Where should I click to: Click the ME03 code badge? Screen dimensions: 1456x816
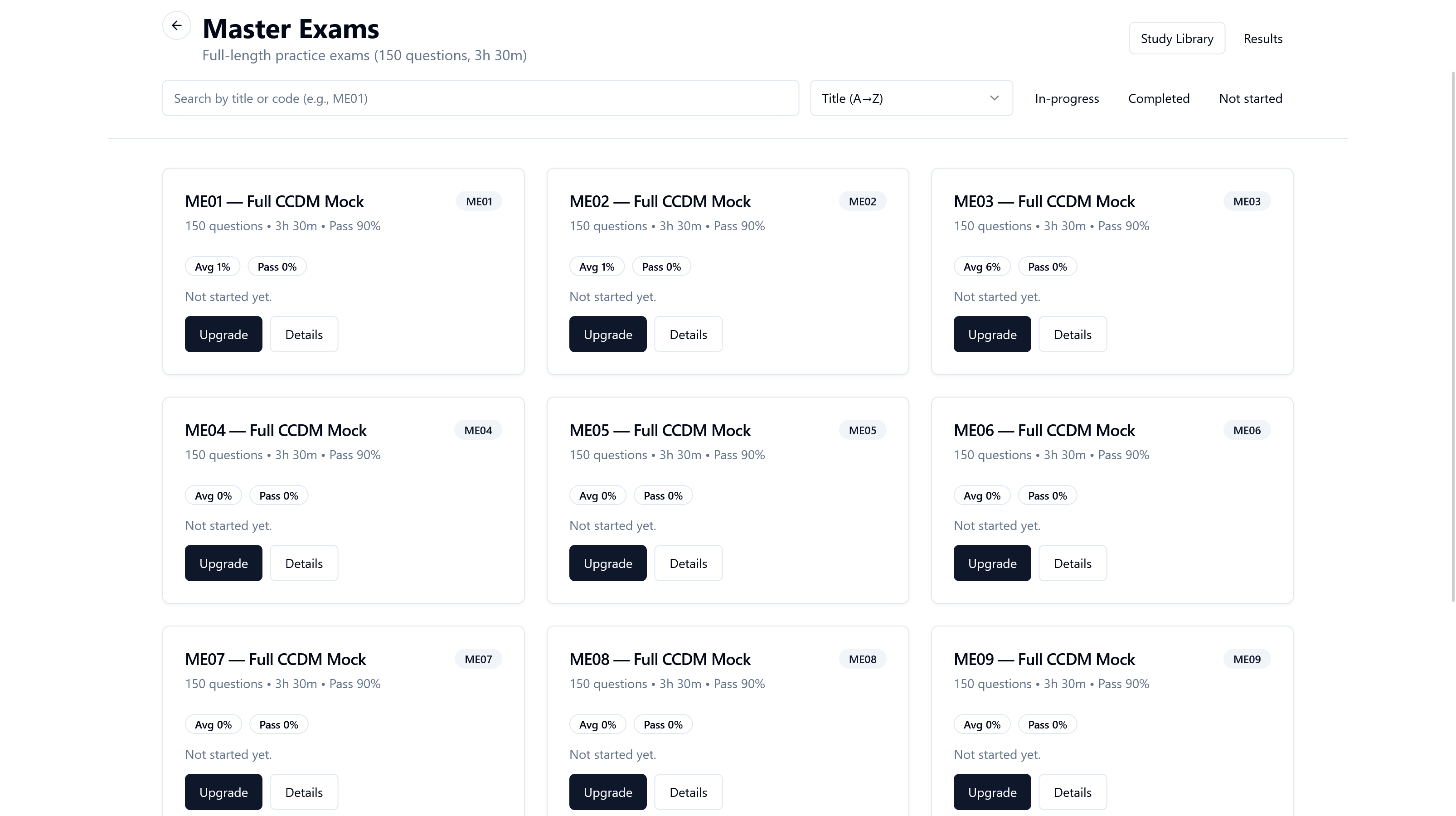tap(1247, 201)
